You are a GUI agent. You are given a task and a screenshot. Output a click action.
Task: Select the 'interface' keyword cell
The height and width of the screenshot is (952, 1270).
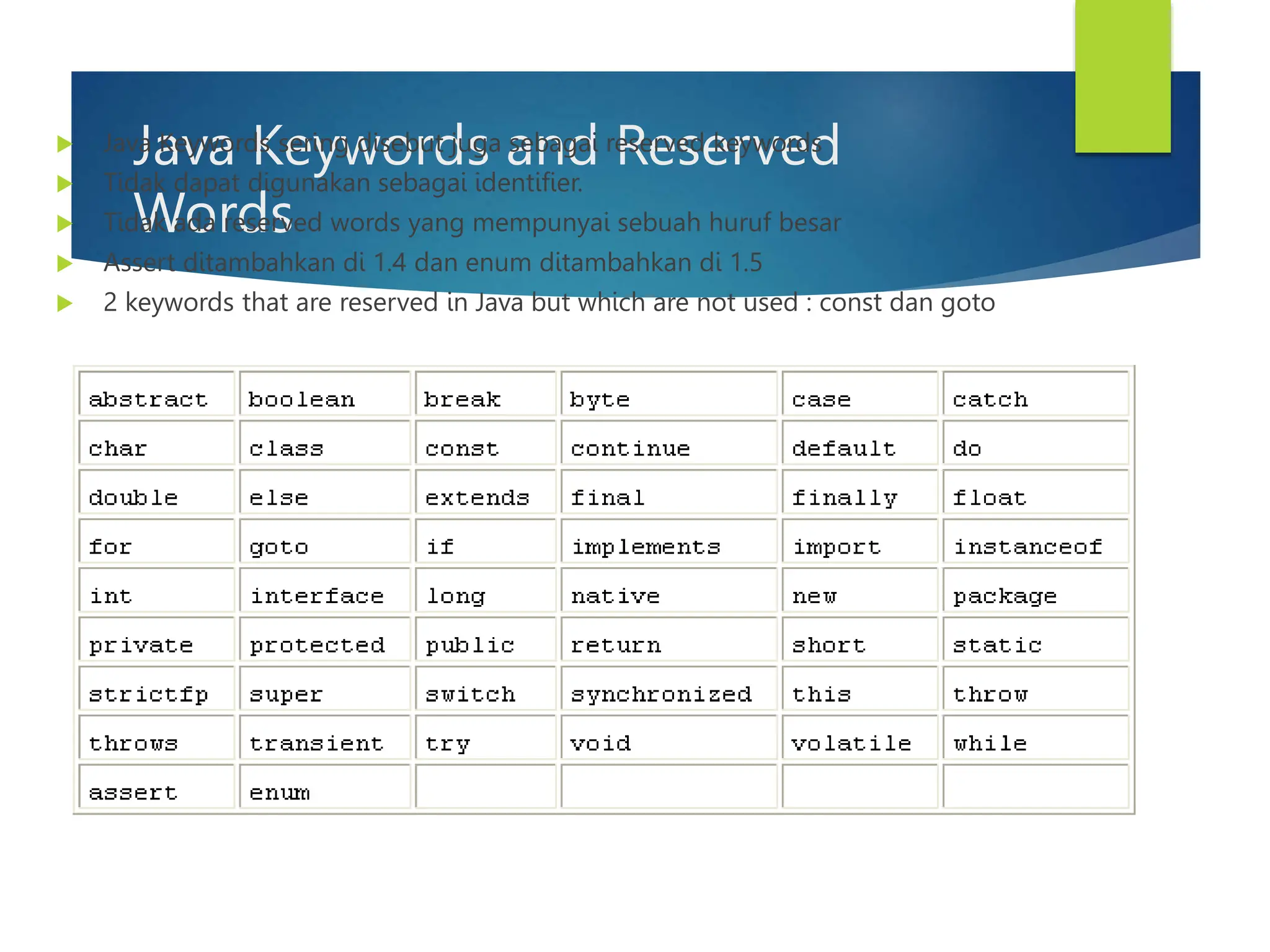point(325,589)
